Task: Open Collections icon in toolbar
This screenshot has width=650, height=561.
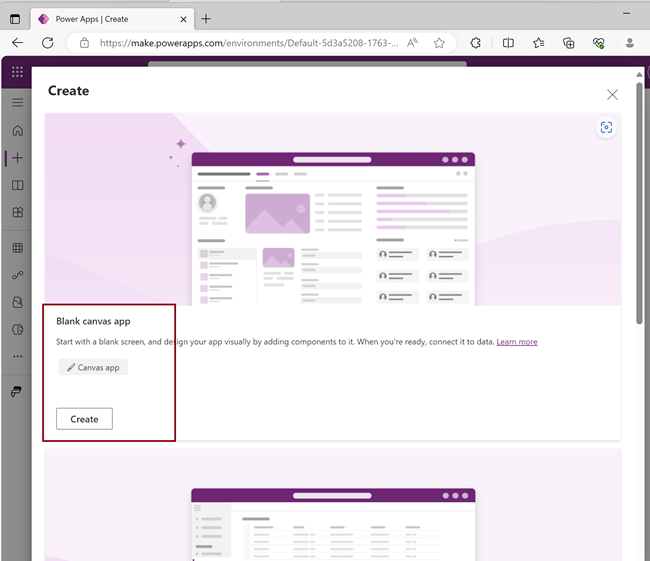Action: [x=569, y=43]
